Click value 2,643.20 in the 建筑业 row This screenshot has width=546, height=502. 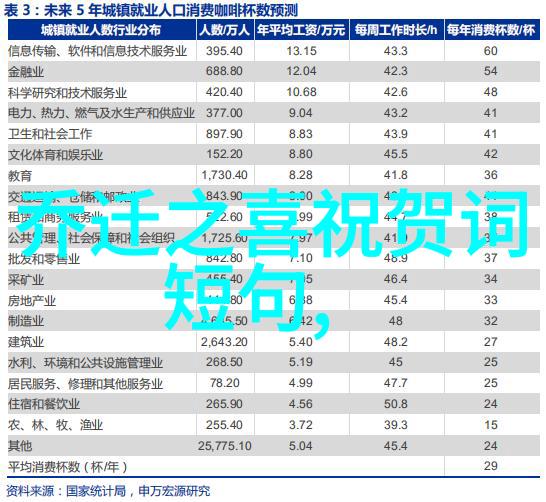(x=224, y=342)
